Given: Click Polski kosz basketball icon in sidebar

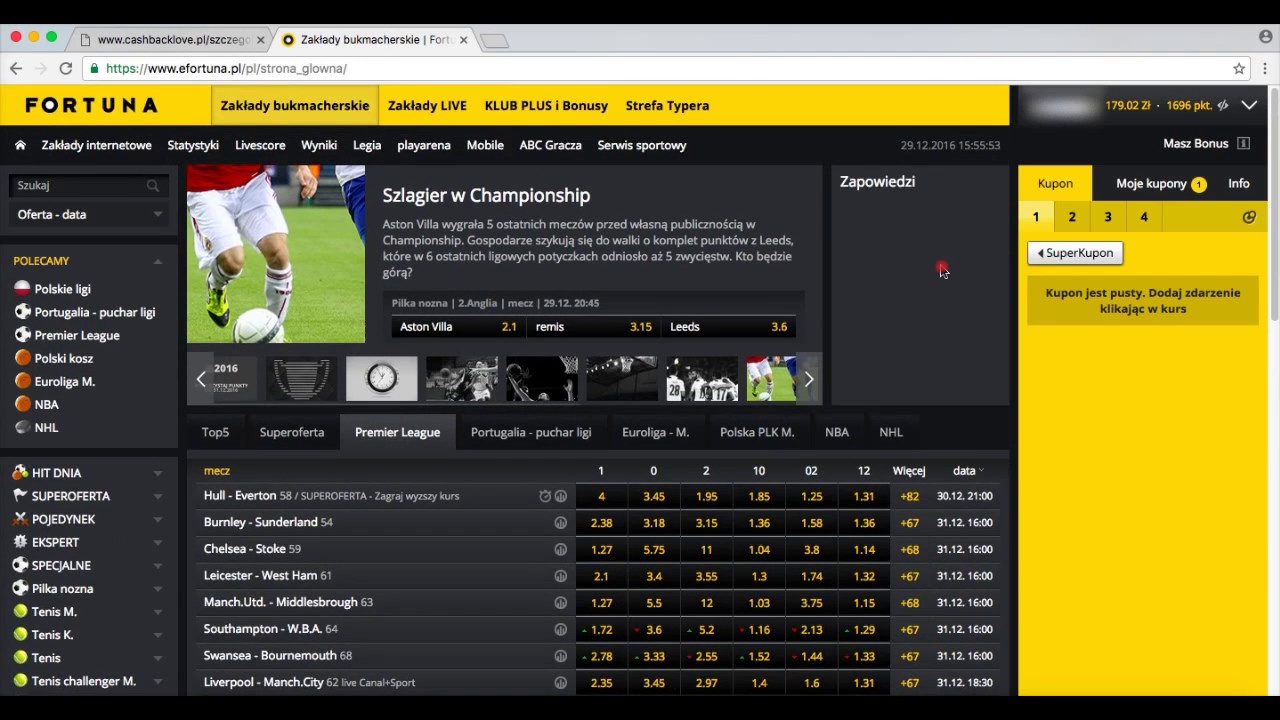Looking at the screenshot, I should coord(22,358).
